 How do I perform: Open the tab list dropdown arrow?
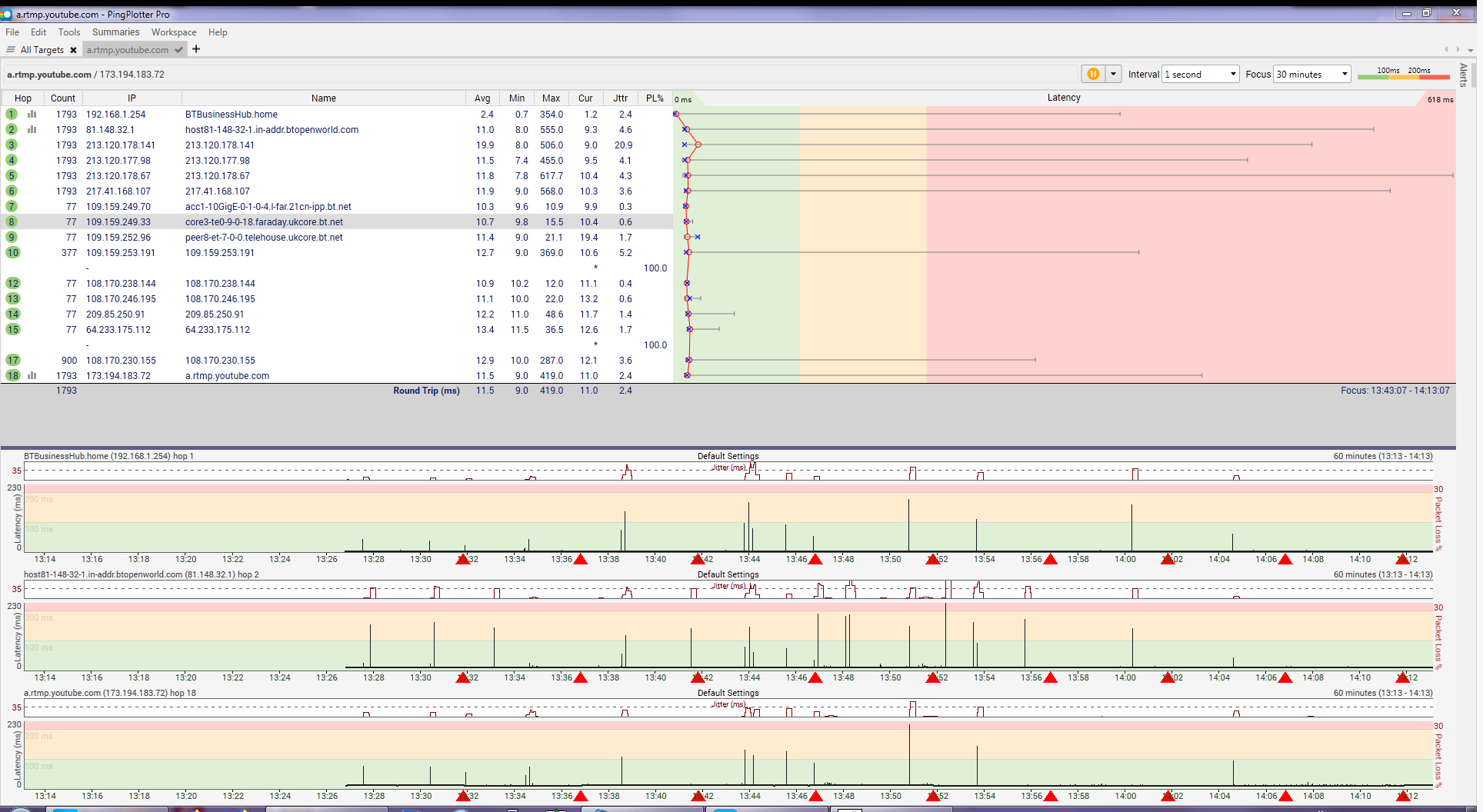click(1471, 50)
